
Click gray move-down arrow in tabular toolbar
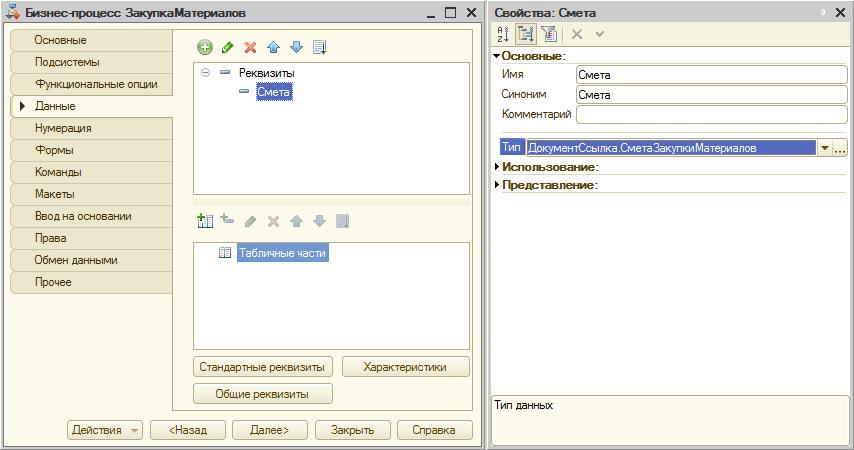320,221
